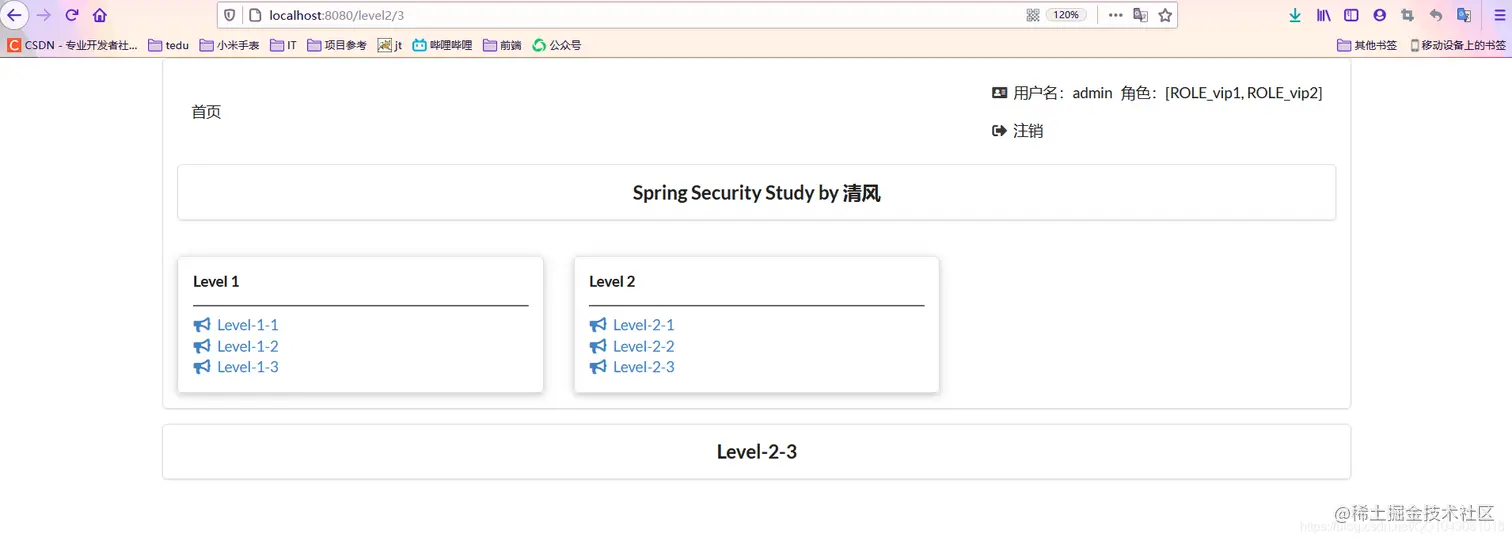Open the 项目参考 bookmarks folder
1512x541 pixels.
337,45
